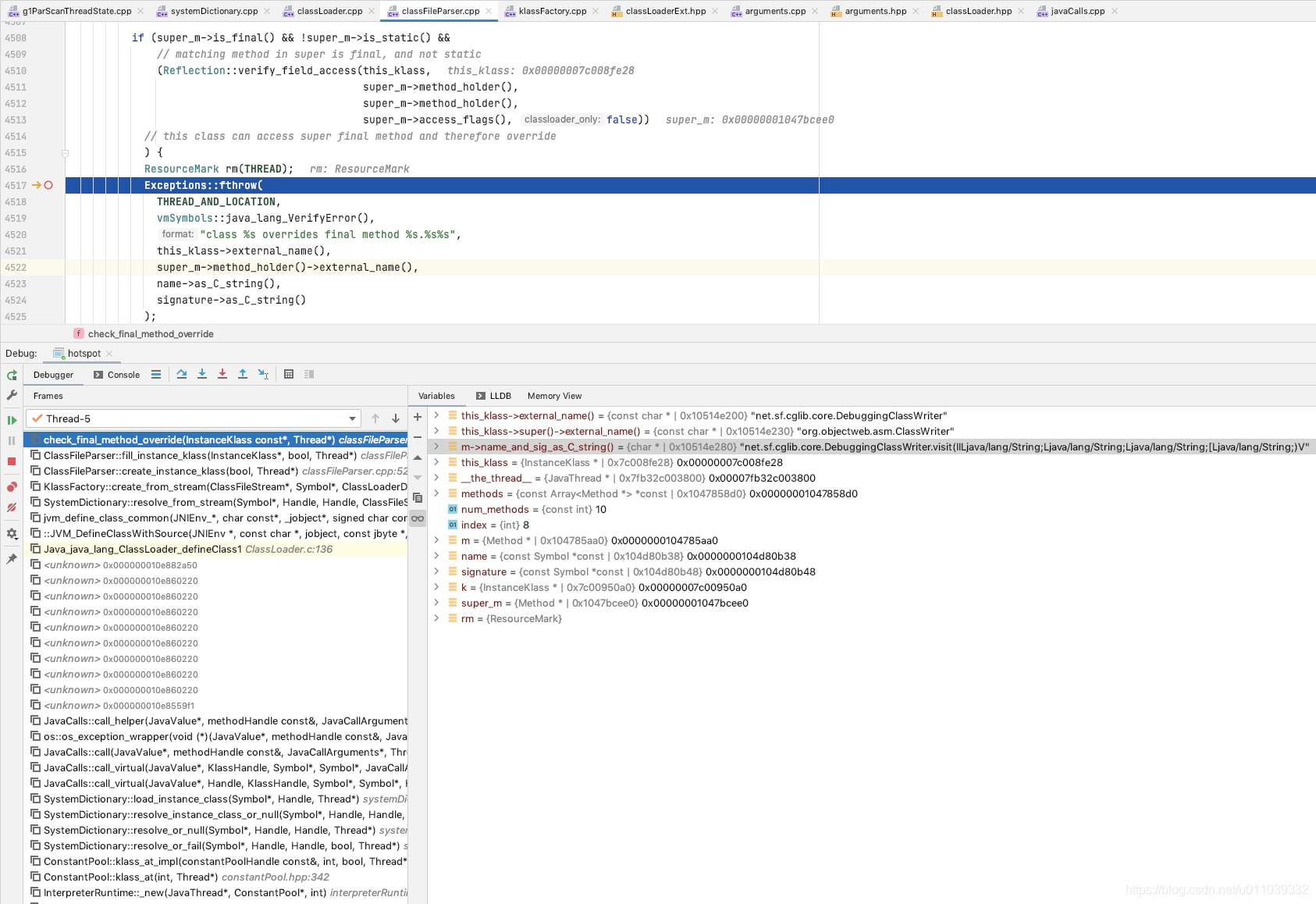Select the Step Over debugger icon
This screenshot has height=904, width=1316.
click(182, 374)
